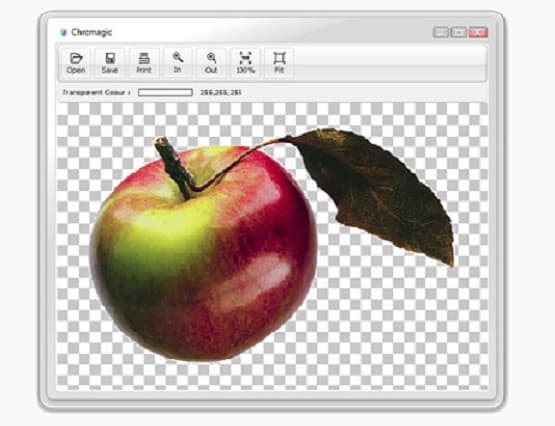
Task: Select the Fit to window icon
Action: point(279,63)
